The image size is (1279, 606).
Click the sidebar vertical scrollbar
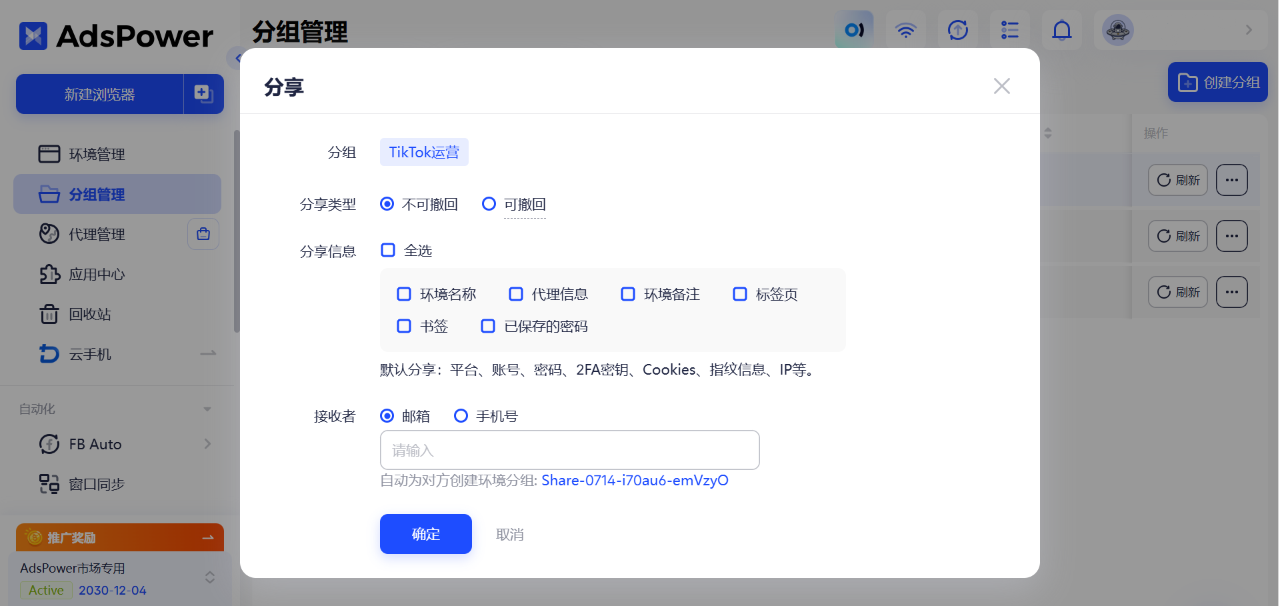coord(237,230)
